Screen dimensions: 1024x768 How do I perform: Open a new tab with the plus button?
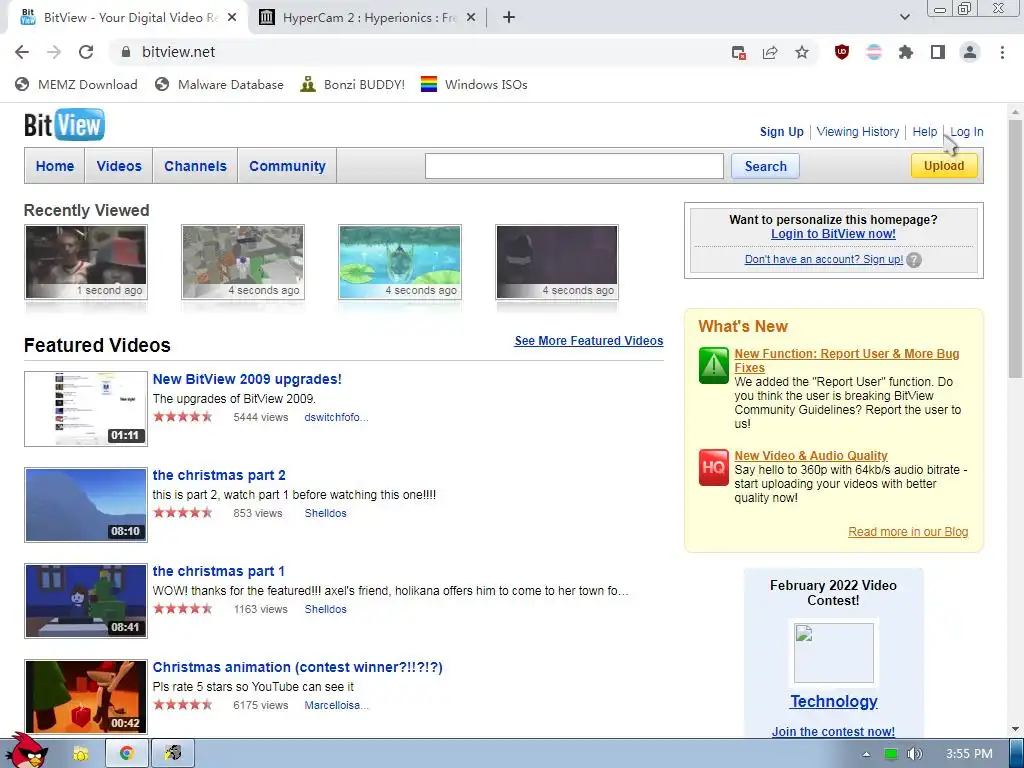tap(509, 18)
